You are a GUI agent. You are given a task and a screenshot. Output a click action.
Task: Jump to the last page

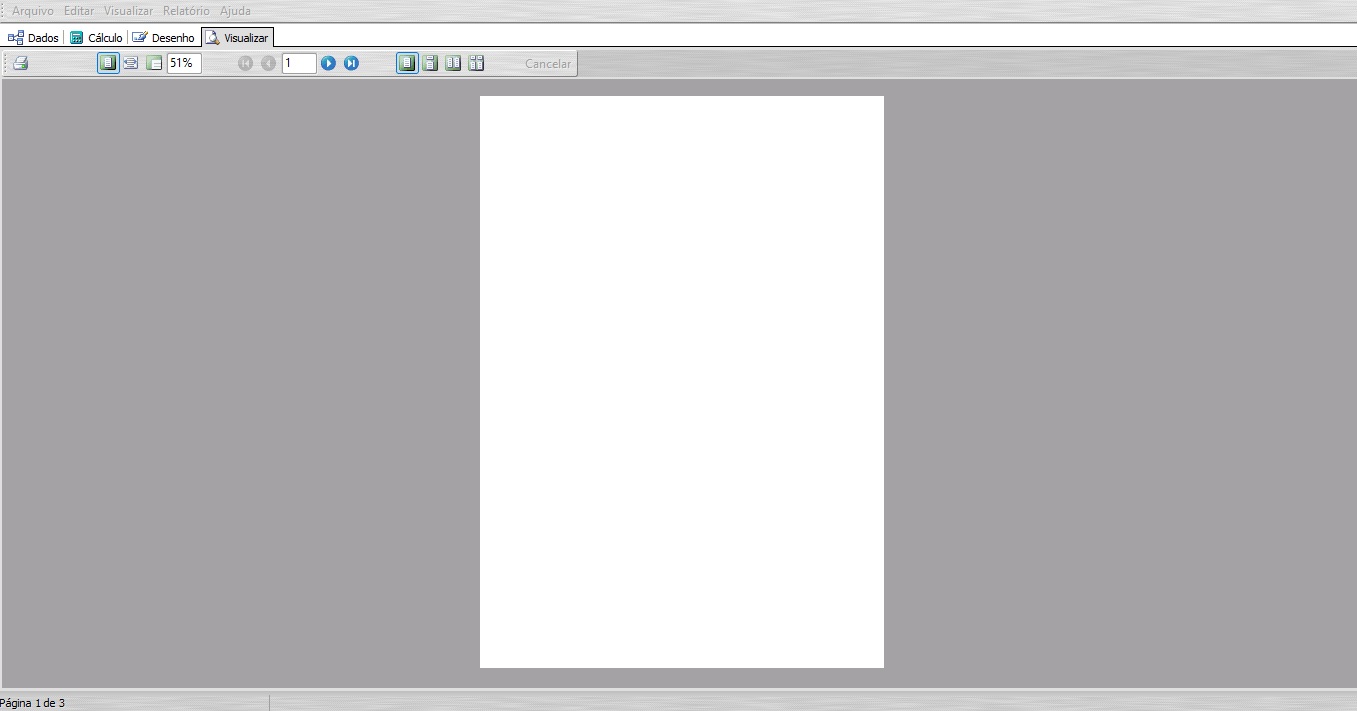tap(351, 63)
